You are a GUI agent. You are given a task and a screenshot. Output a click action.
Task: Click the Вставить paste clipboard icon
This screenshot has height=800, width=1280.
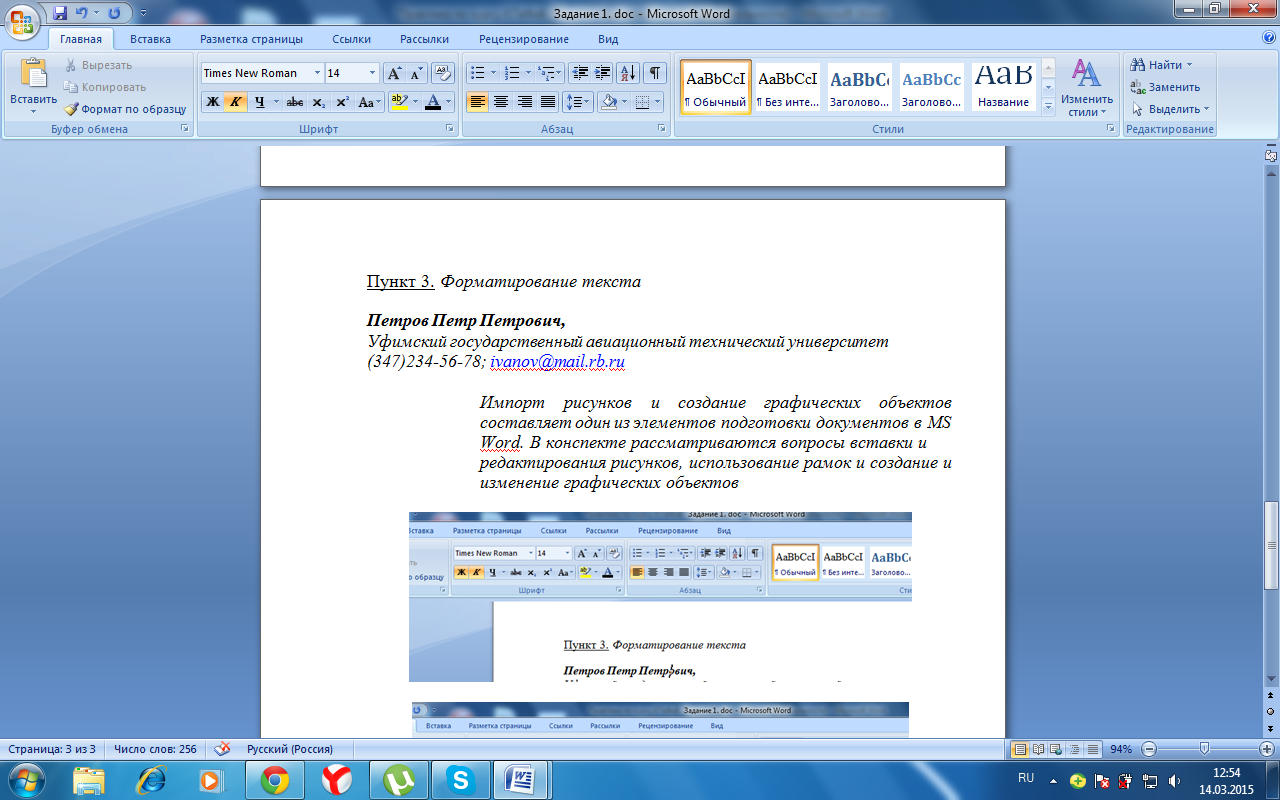coord(33,74)
